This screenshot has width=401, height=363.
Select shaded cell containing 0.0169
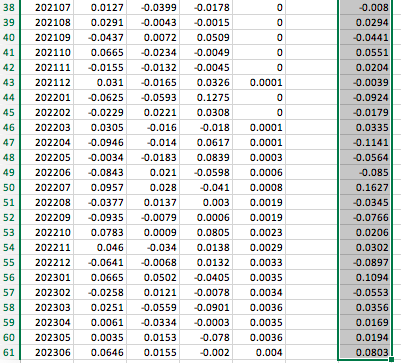[365, 322]
